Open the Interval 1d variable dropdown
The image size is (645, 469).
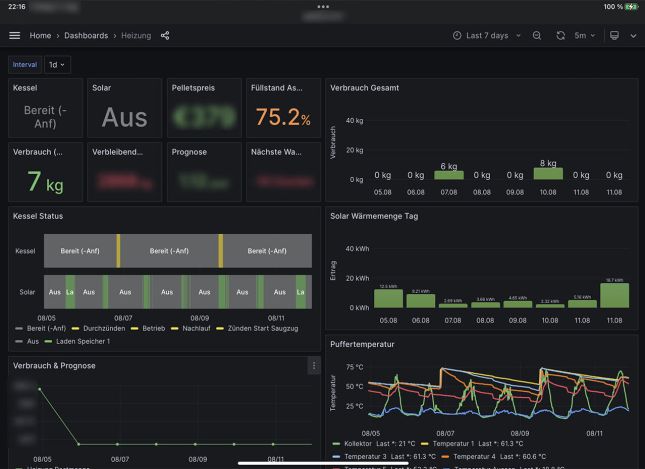click(x=57, y=65)
